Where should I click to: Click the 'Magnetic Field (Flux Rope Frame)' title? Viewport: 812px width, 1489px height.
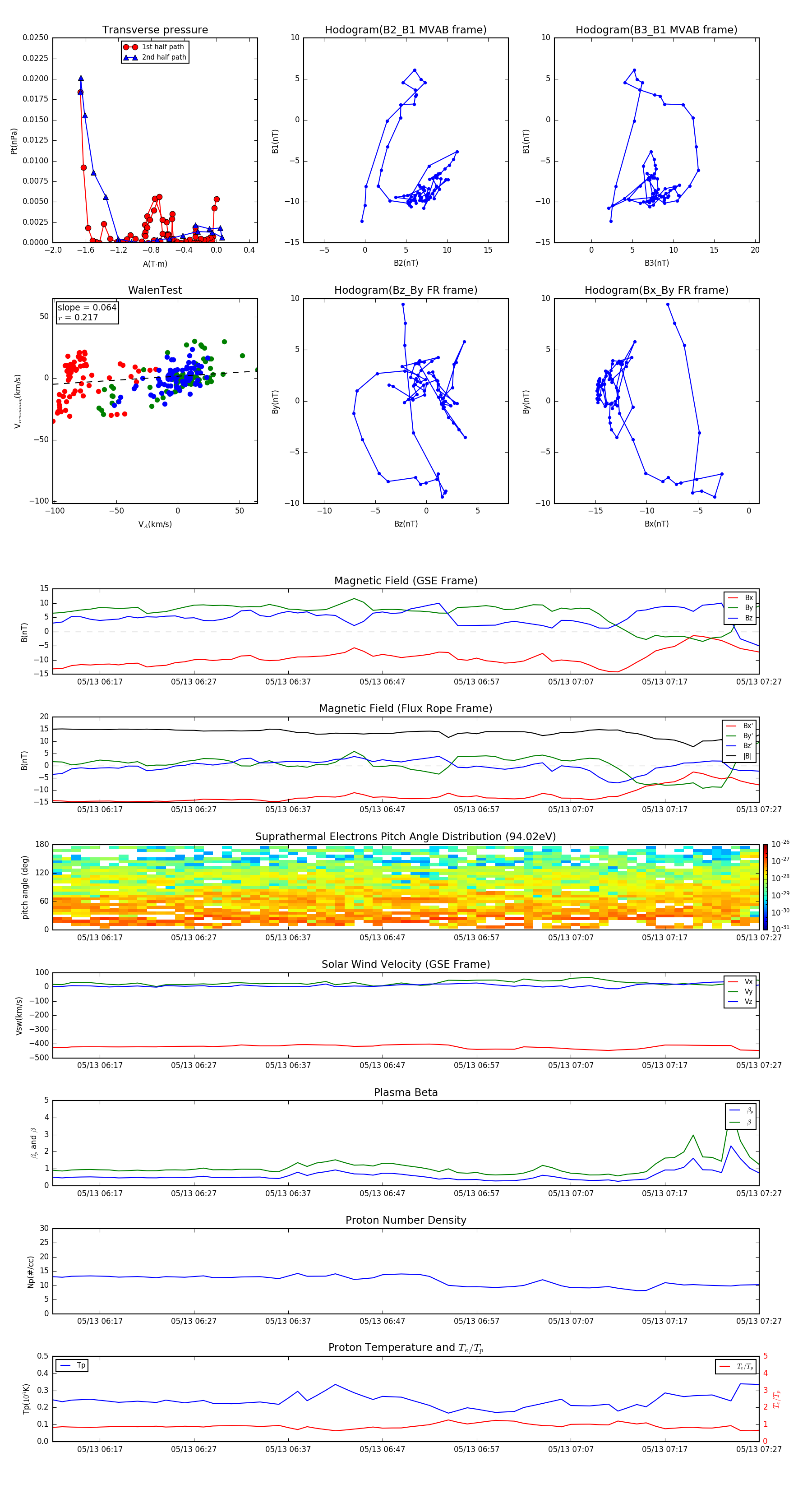click(406, 709)
